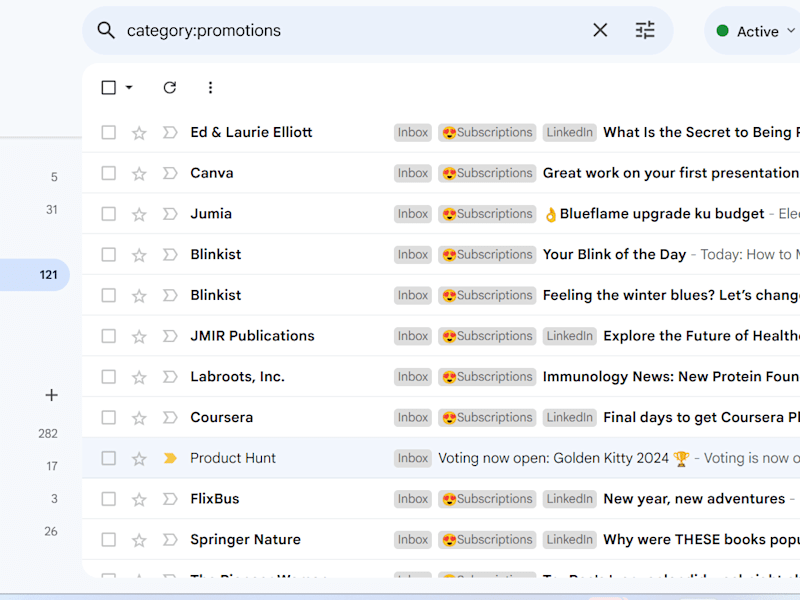Open the sidebar item with count 26
800x600 pixels.
click(51, 532)
